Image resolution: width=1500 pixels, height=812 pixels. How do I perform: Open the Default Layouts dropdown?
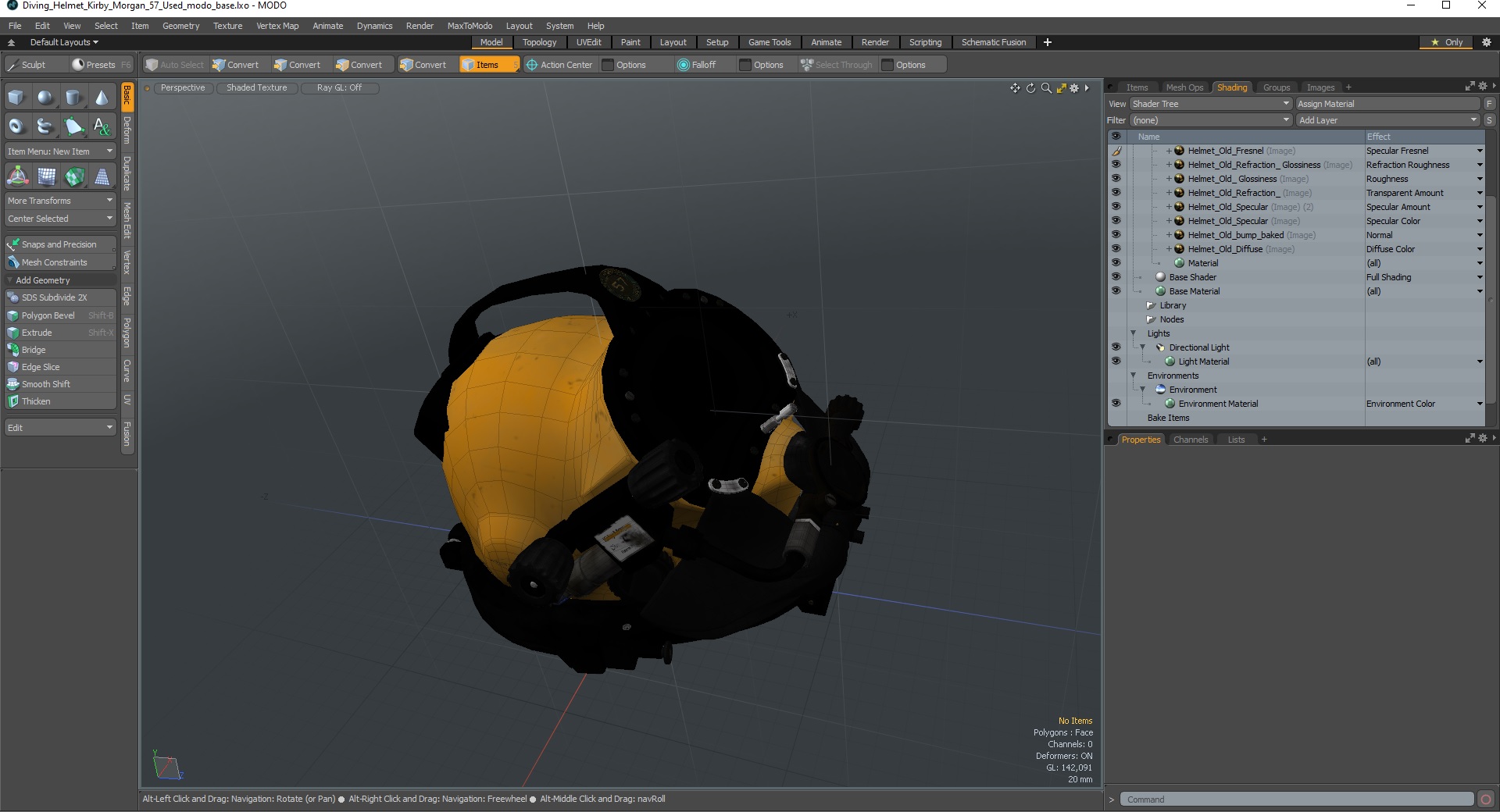64,42
